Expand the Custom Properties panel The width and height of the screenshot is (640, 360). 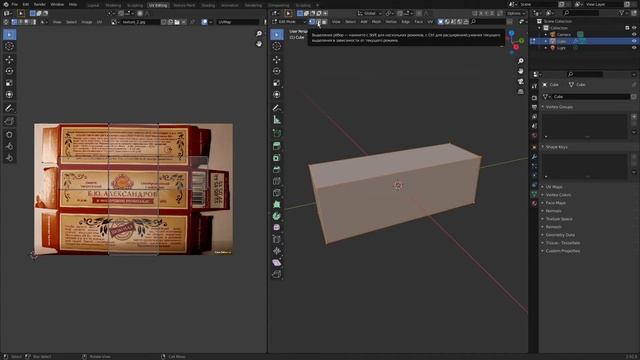point(562,251)
